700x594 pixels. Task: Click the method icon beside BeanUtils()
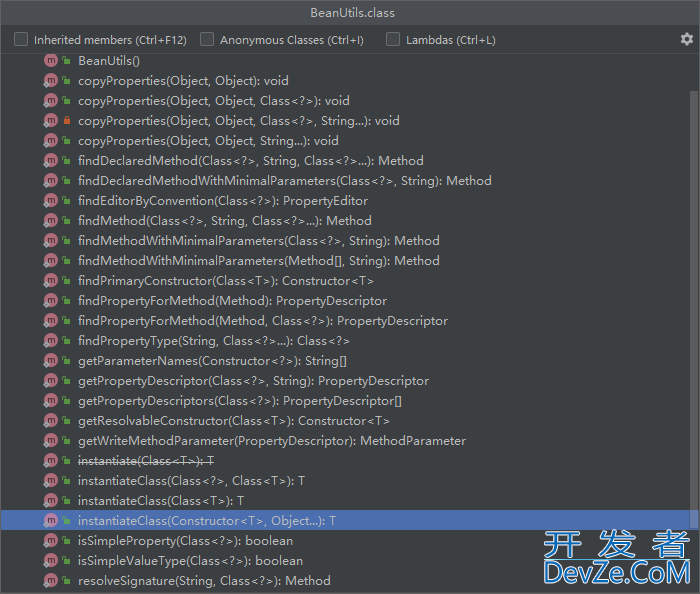coord(51,60)
